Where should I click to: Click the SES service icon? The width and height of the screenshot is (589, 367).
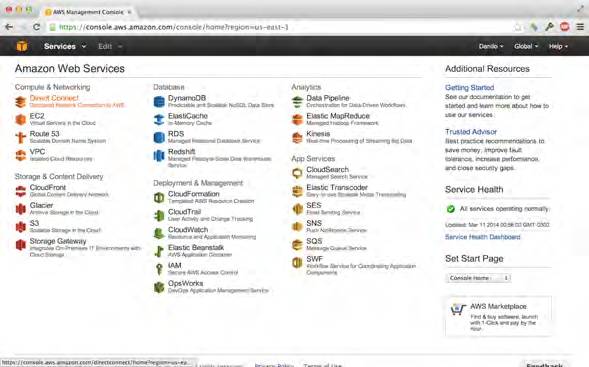coord(298,209)
